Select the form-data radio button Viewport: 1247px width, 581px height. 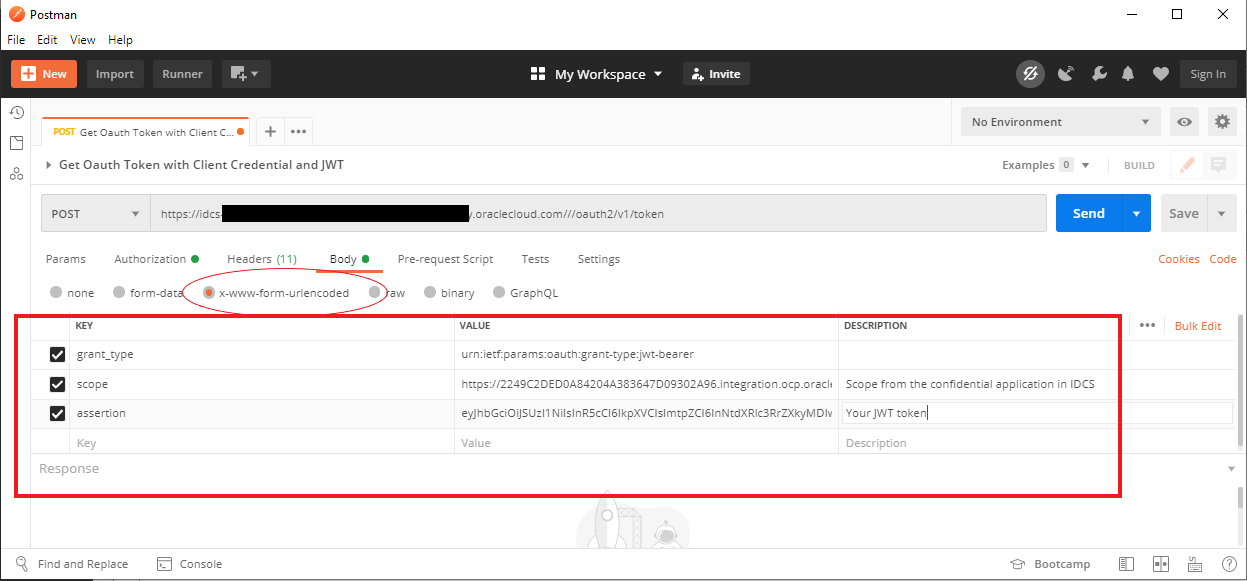point(119,293)
